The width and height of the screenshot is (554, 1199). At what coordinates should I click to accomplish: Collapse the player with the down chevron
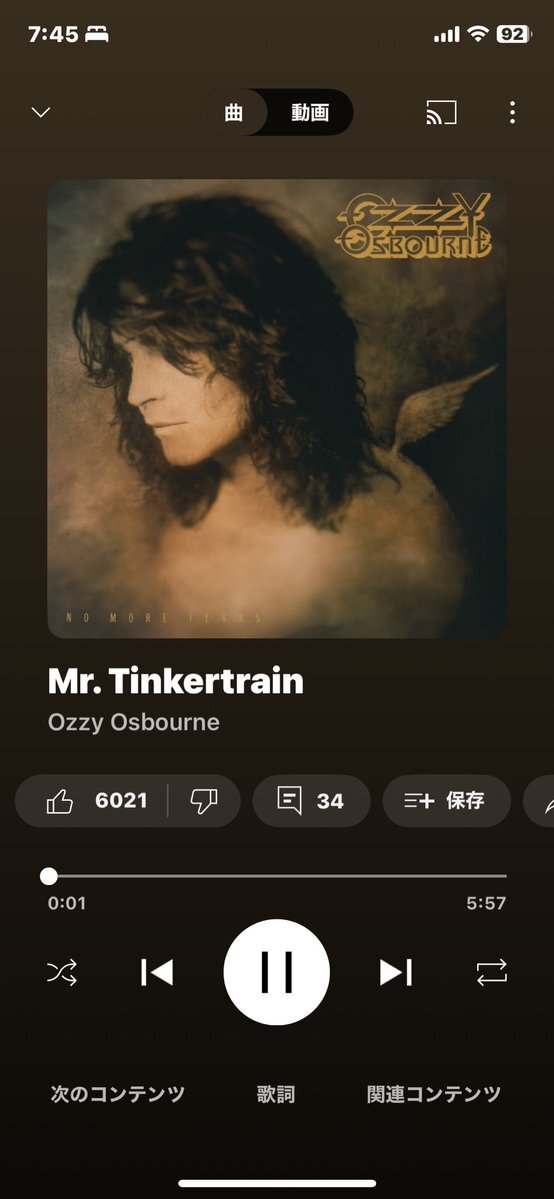[x=41, y=112]
